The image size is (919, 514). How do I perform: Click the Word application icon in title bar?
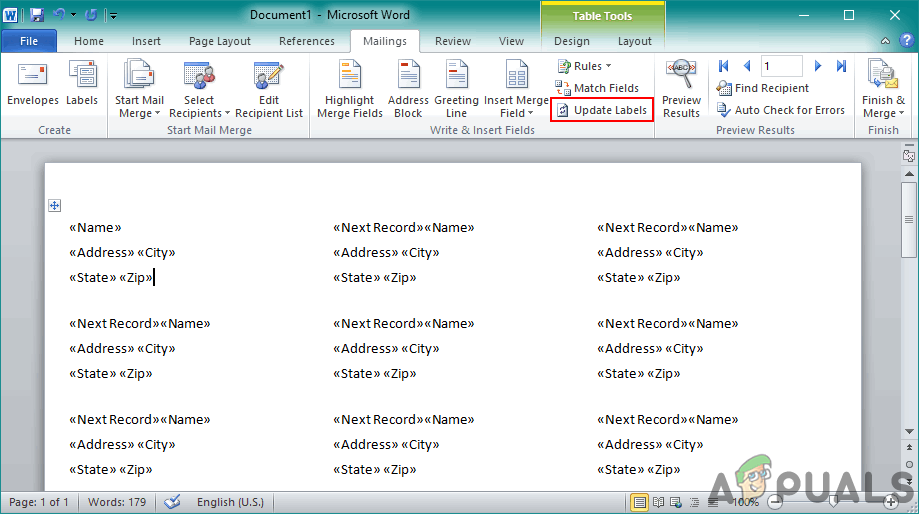[11, 15]
